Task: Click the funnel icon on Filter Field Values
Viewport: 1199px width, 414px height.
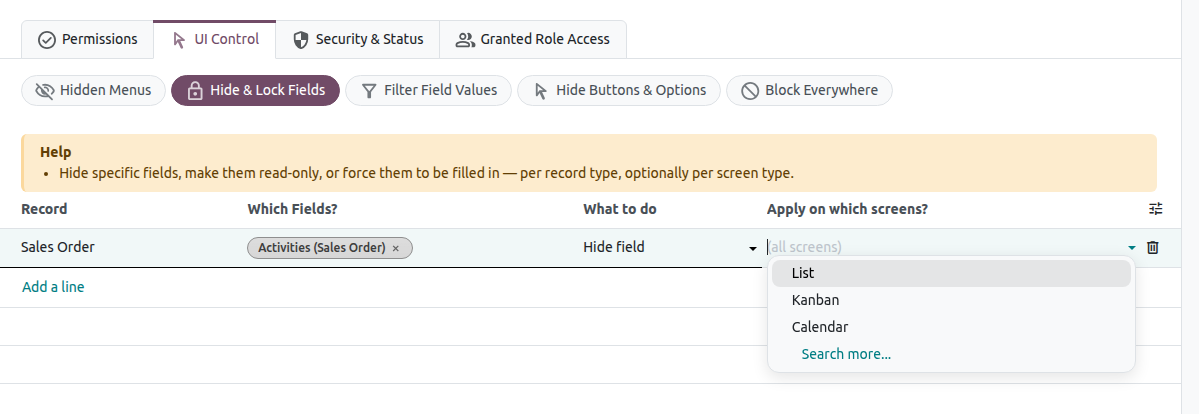Action: (x=369, y=91)
